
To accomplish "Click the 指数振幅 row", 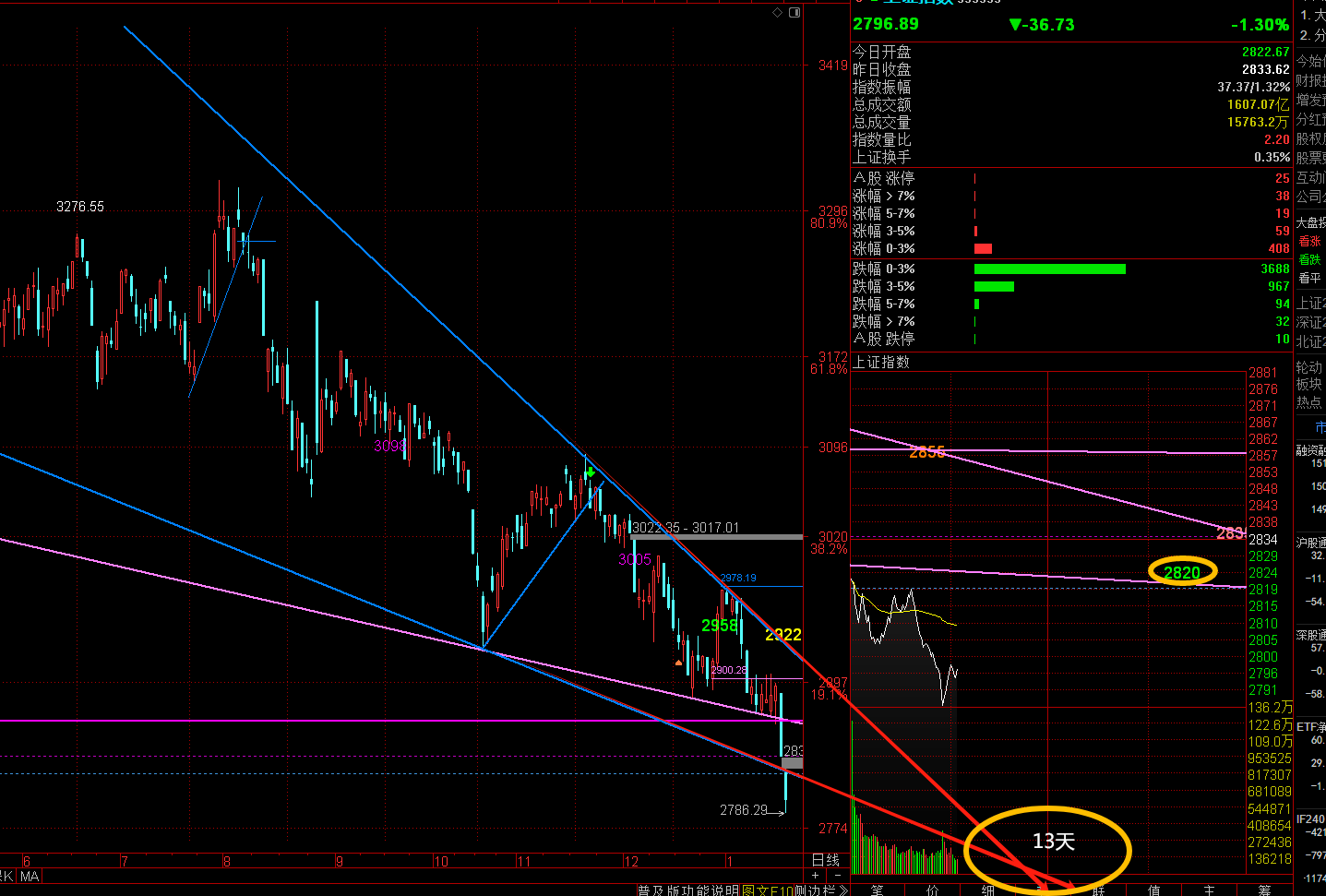I will (x=1071, y=87).
